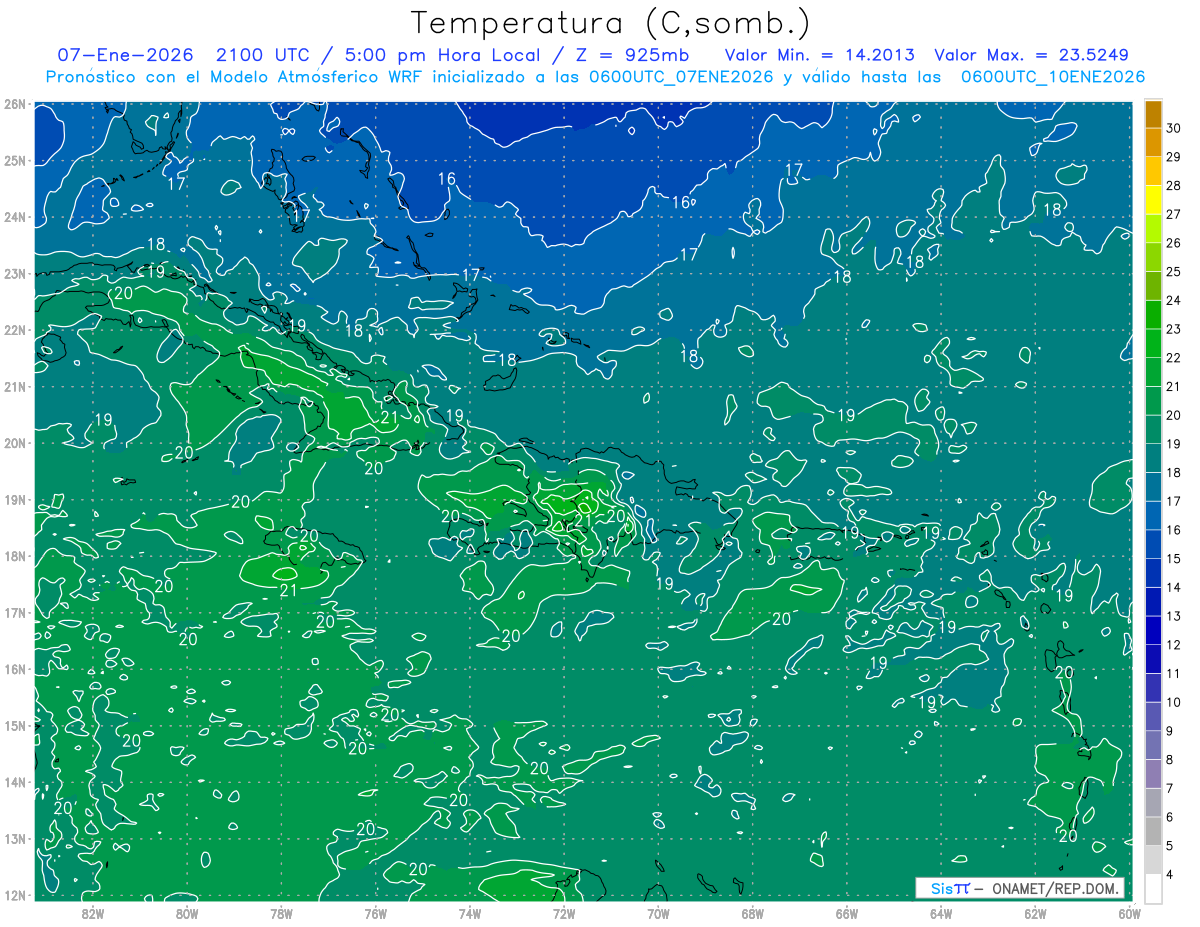Pick the bright green legend swatch between 23 and 24
The height and width of the screenshot is (927, 1200).
1154,315
